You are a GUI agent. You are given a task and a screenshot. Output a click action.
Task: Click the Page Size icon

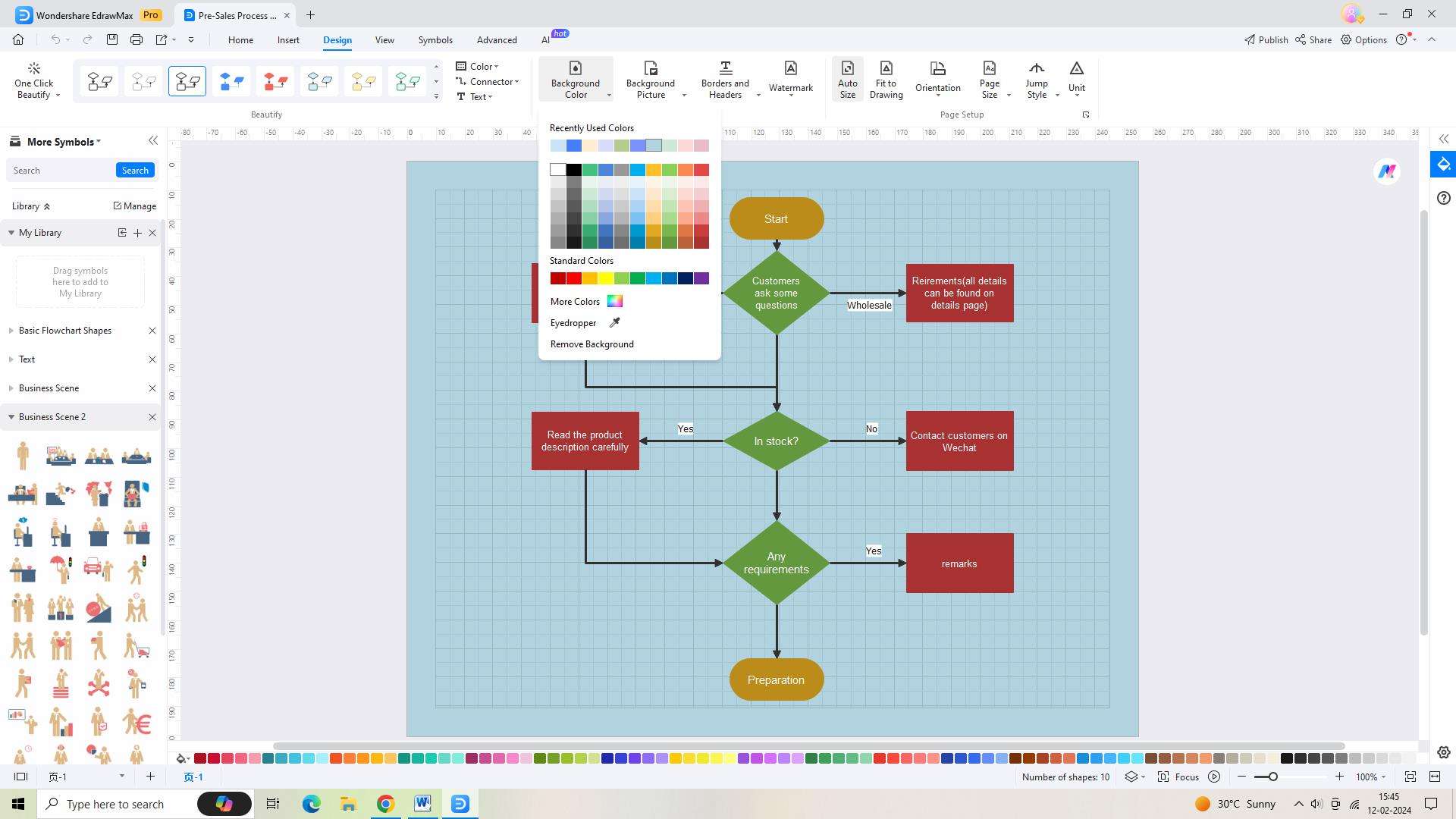click(989, 69)
